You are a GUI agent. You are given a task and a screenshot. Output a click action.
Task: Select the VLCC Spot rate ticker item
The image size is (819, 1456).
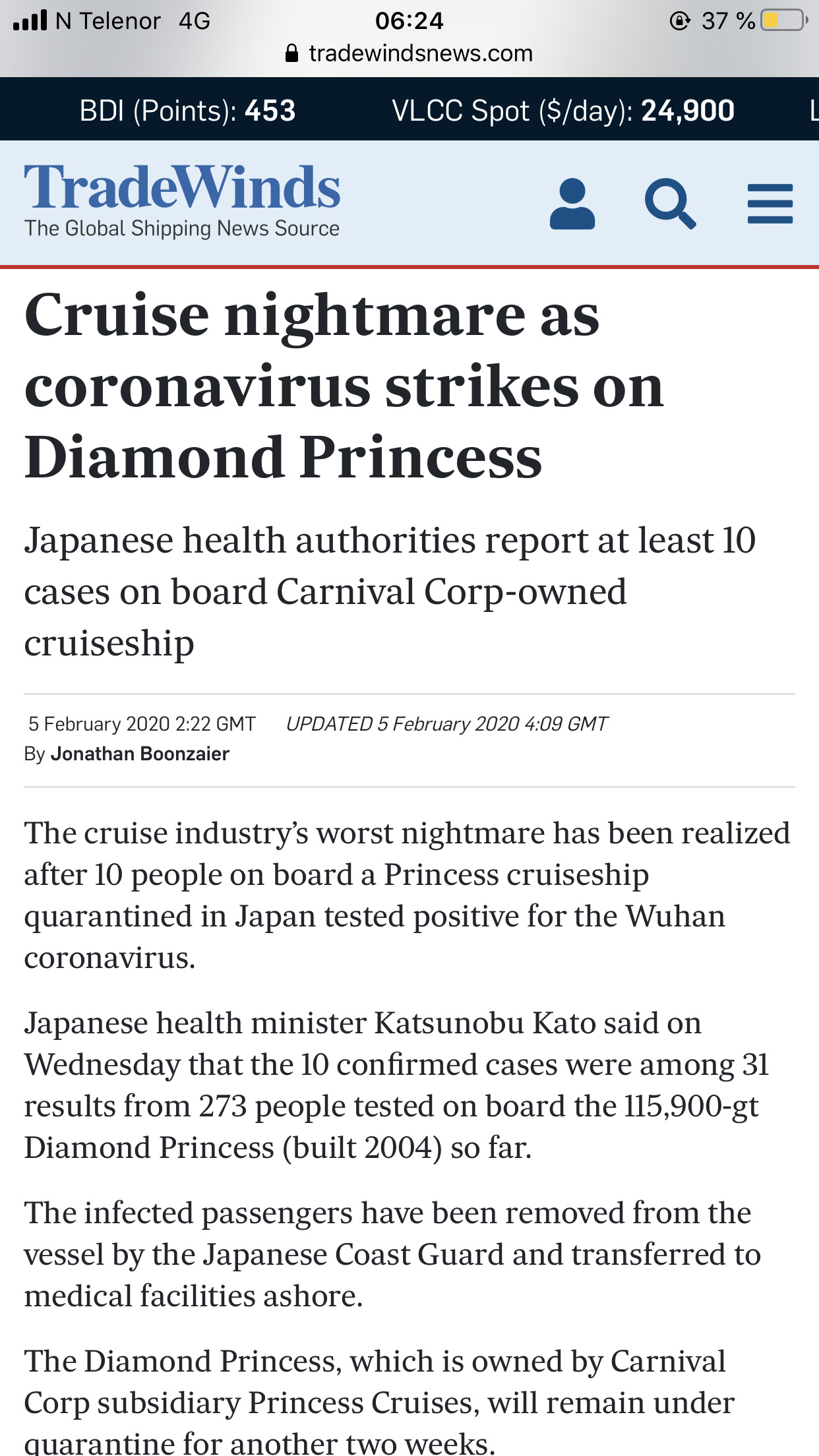pyautogui.click(x=563, y=110)
